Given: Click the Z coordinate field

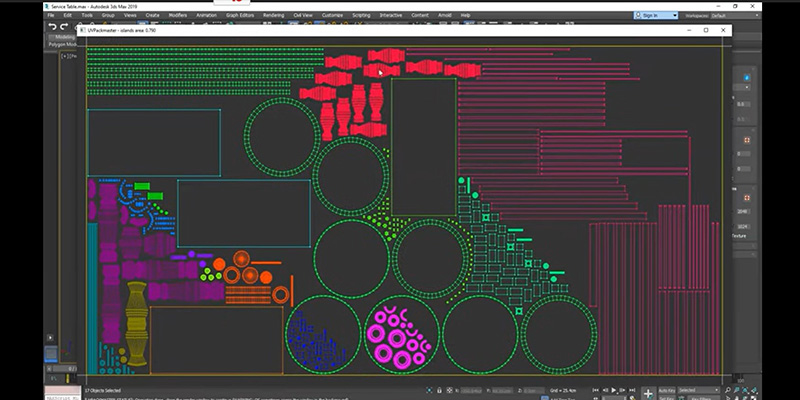Looking at the screenshot, I should pyautogui.click(x=534, y=391).
